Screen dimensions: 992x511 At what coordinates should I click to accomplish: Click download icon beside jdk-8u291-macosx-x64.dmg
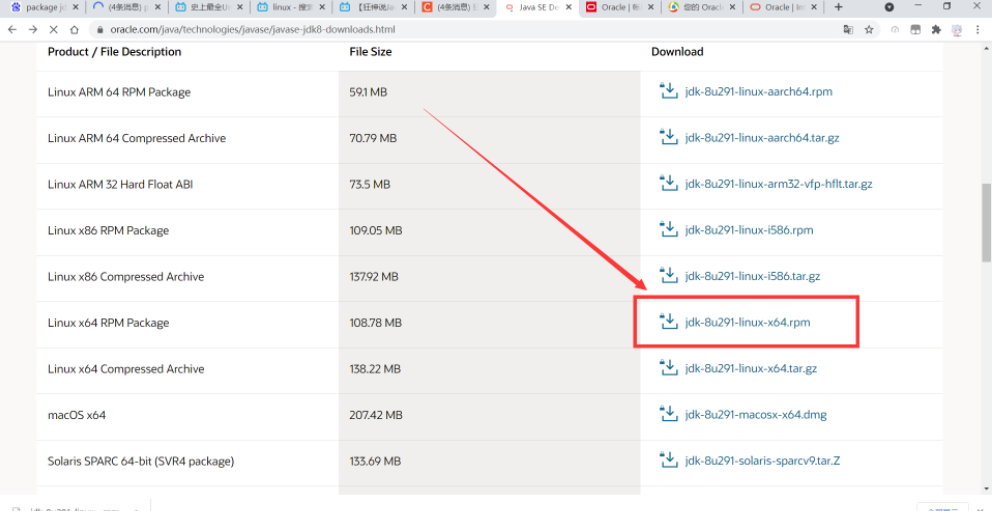click(x=668, y=415)
